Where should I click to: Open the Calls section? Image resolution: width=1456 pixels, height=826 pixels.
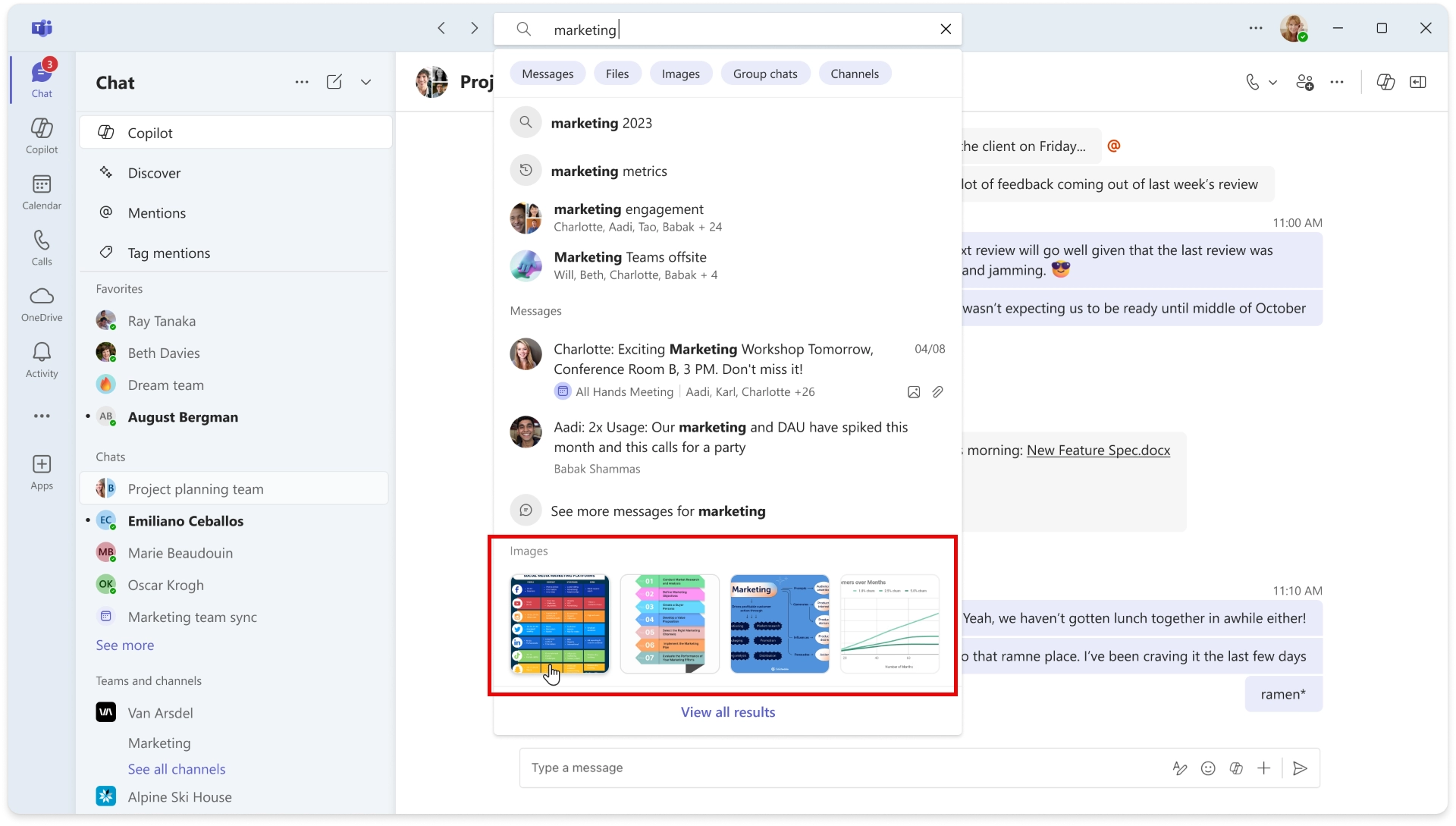click(x=42, y=247)
